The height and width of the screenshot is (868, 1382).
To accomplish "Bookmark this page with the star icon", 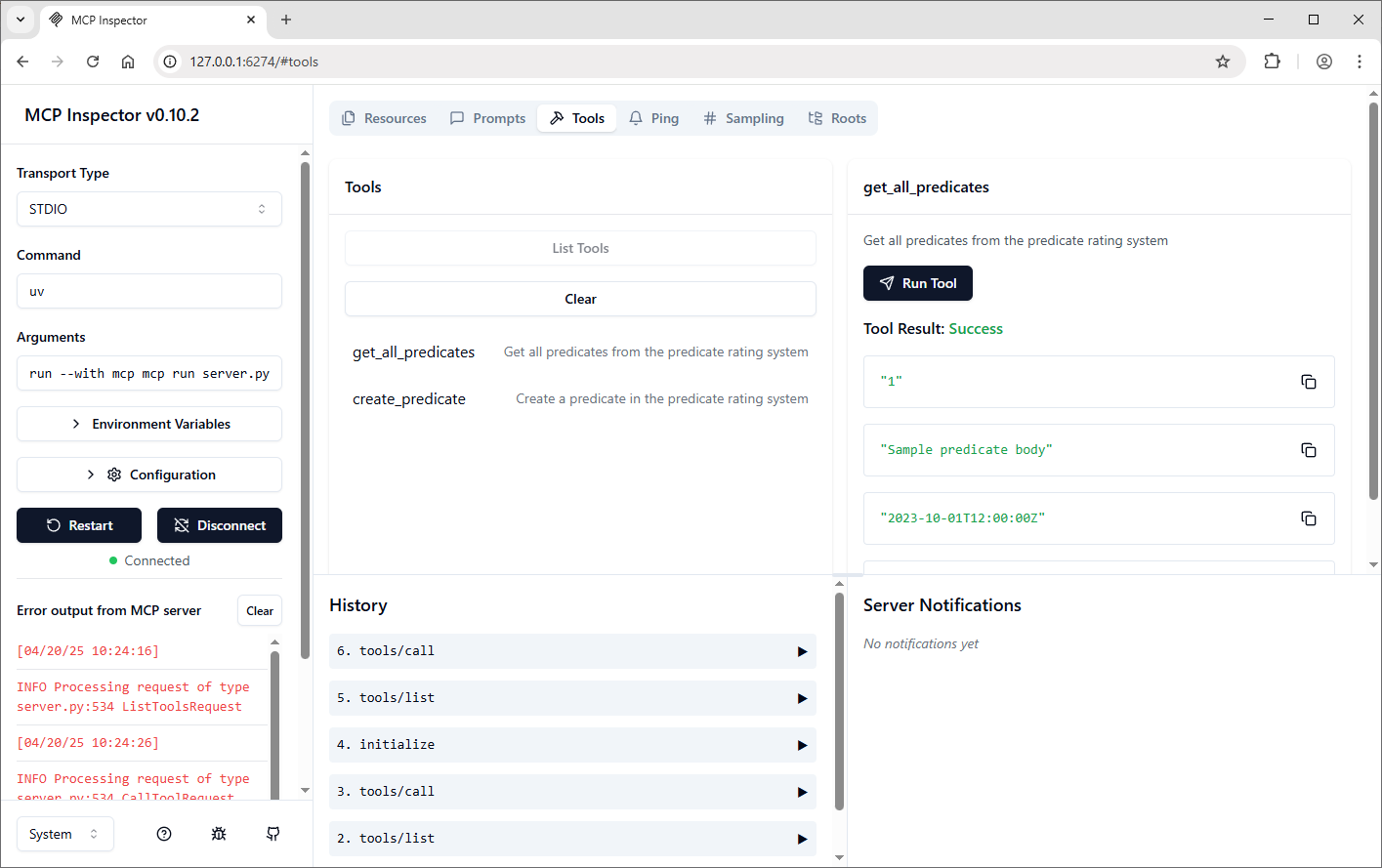I will pyautogui.click(x=1223, y=62).
